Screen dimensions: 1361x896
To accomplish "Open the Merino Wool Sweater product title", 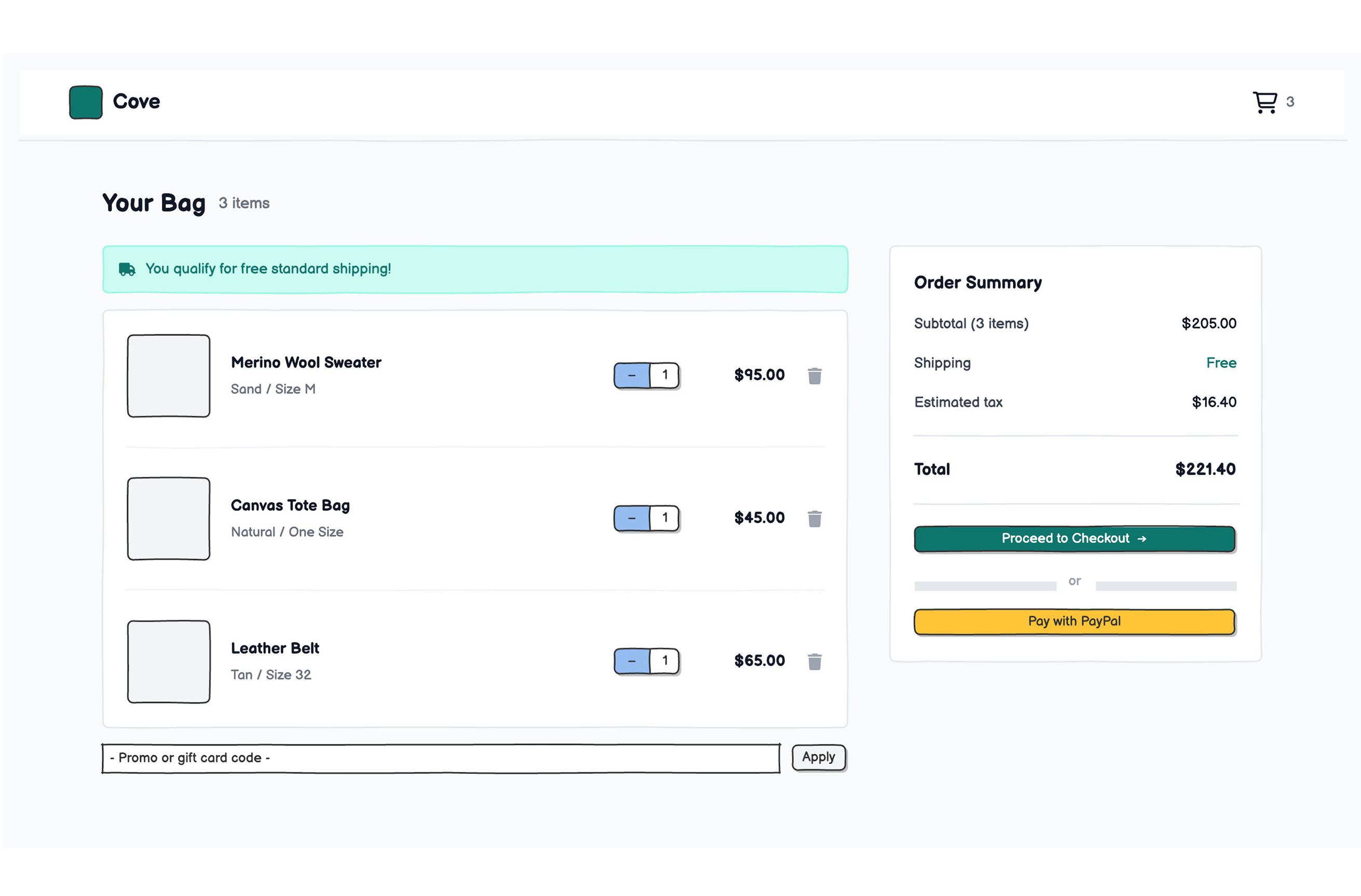I will 306,363.
